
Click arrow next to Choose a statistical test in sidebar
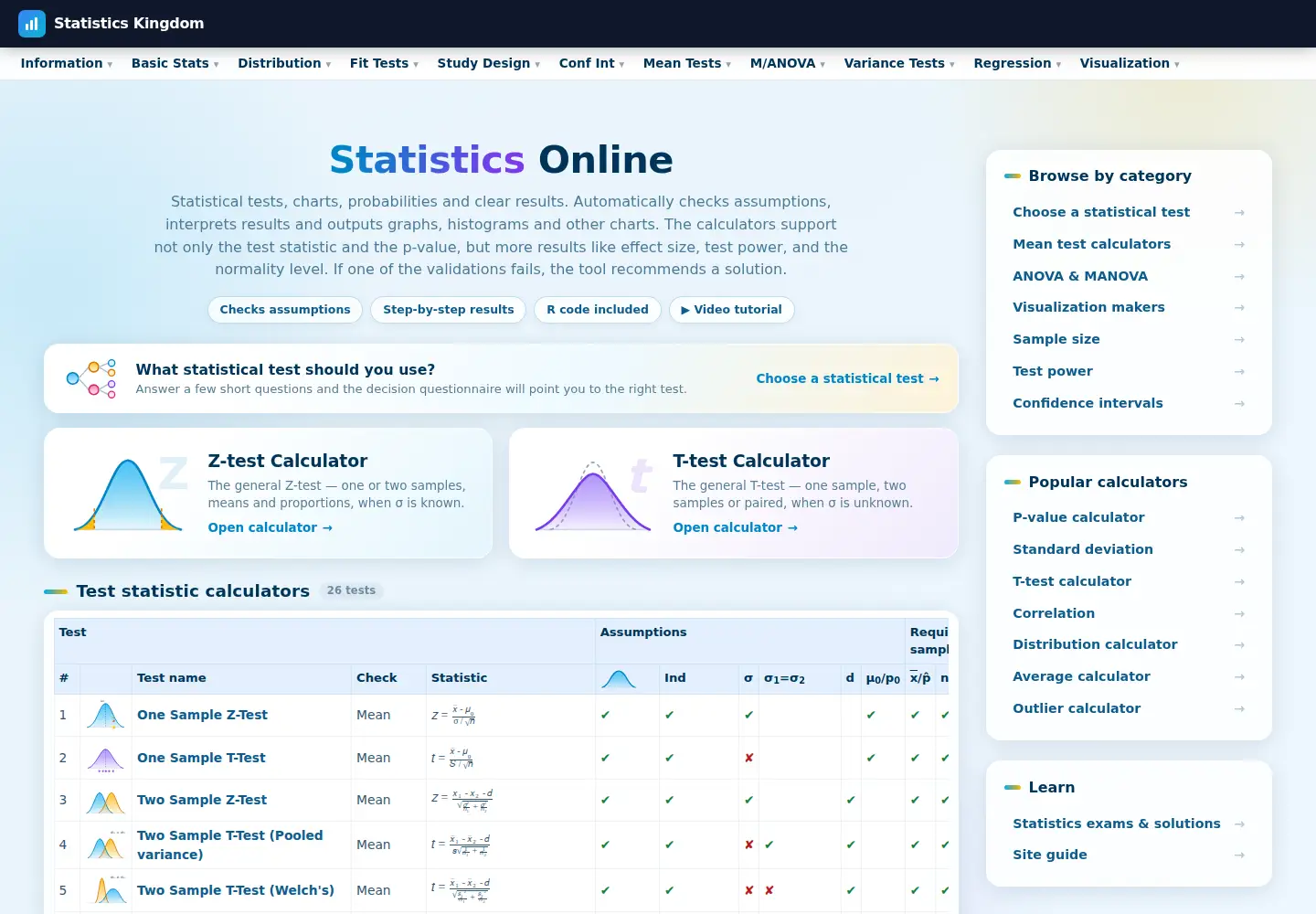[x=1239, y=213]
